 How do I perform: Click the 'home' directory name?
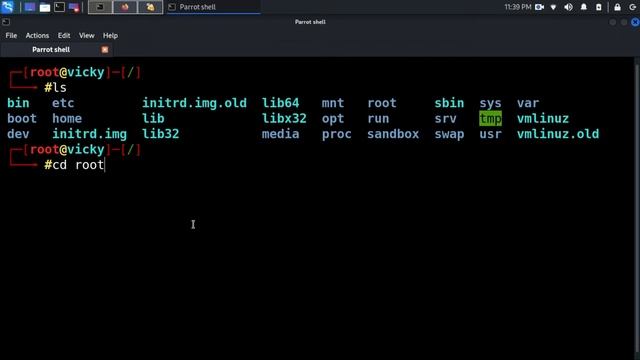67,118
